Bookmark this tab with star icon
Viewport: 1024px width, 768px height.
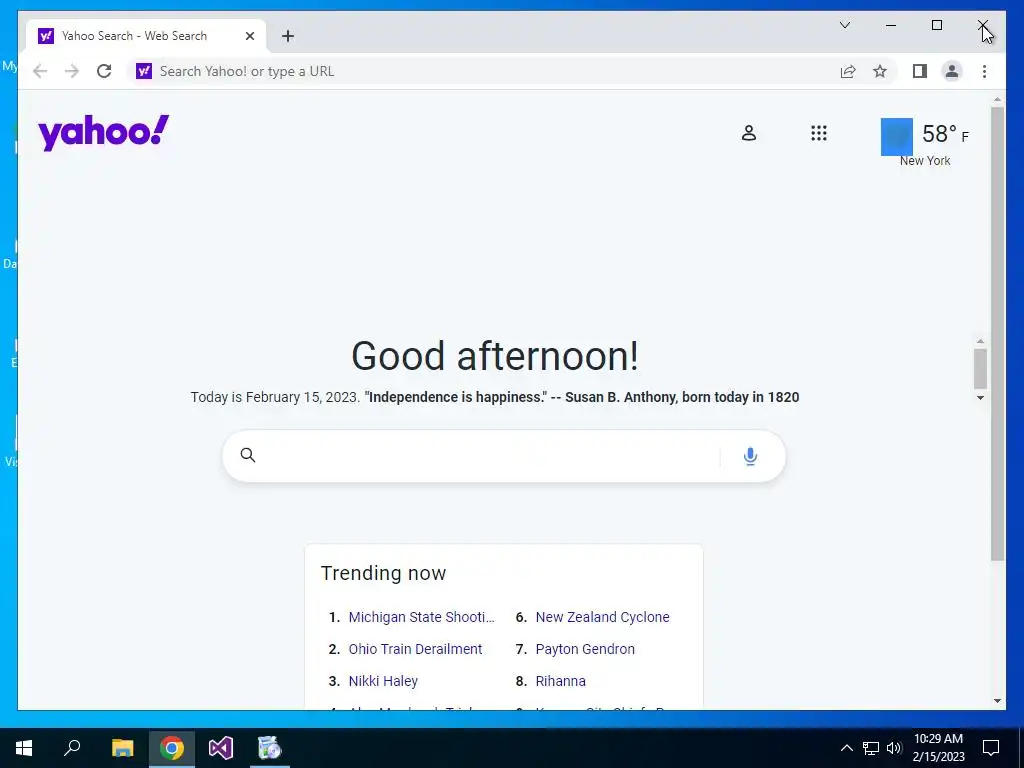880,71
